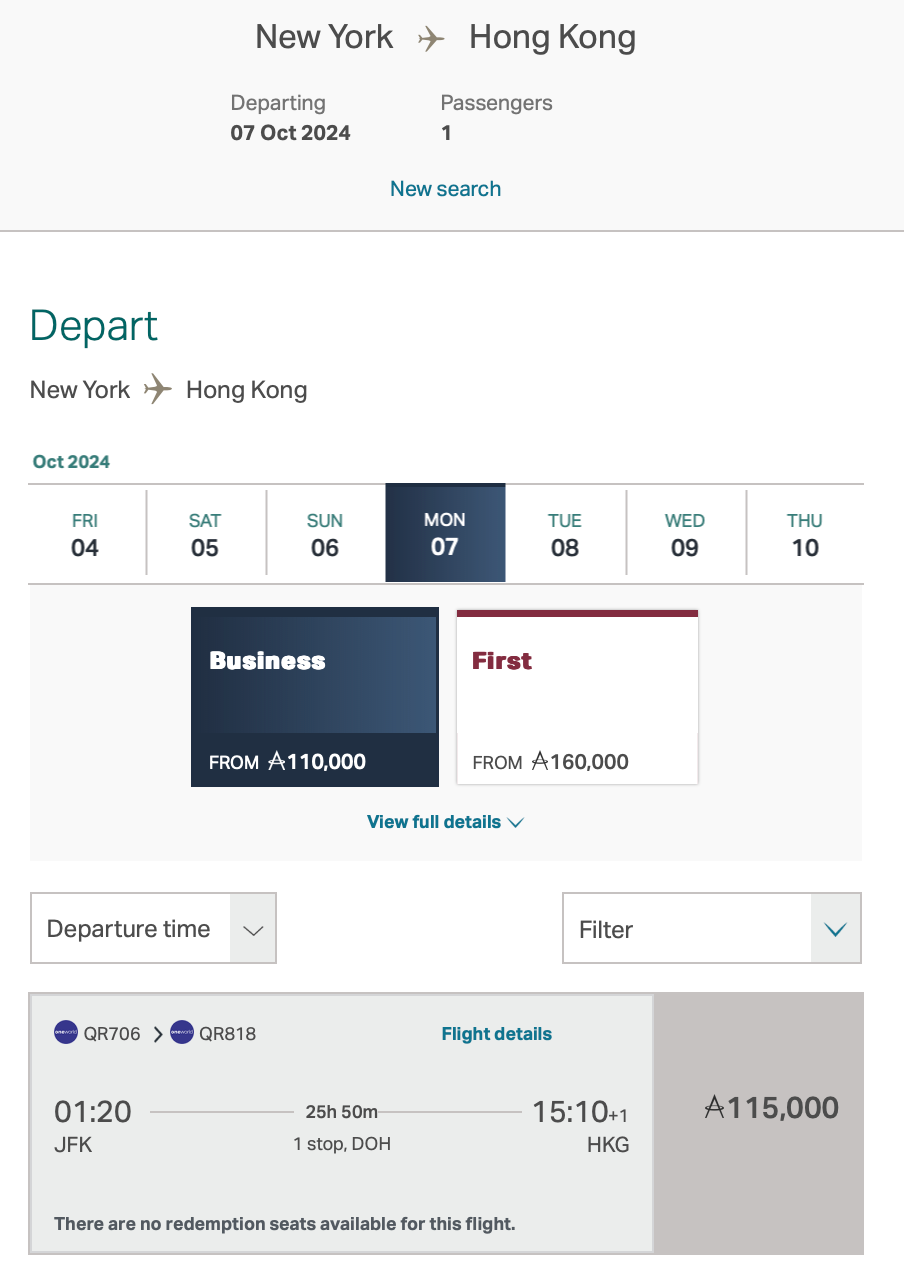Open the Filter options dropdown
Screen dimensions: 904x1268
[711, 928]
